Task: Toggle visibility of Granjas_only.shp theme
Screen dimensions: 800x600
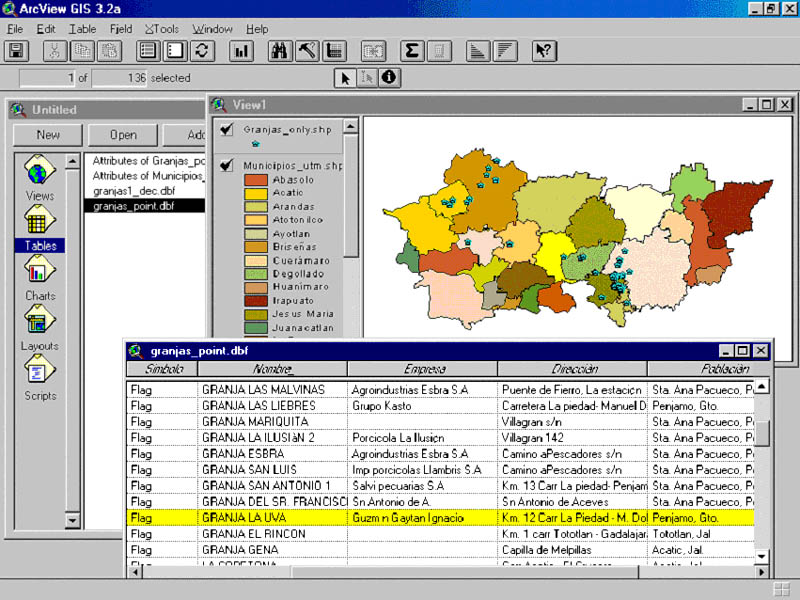Action: (x=227, y=129)
